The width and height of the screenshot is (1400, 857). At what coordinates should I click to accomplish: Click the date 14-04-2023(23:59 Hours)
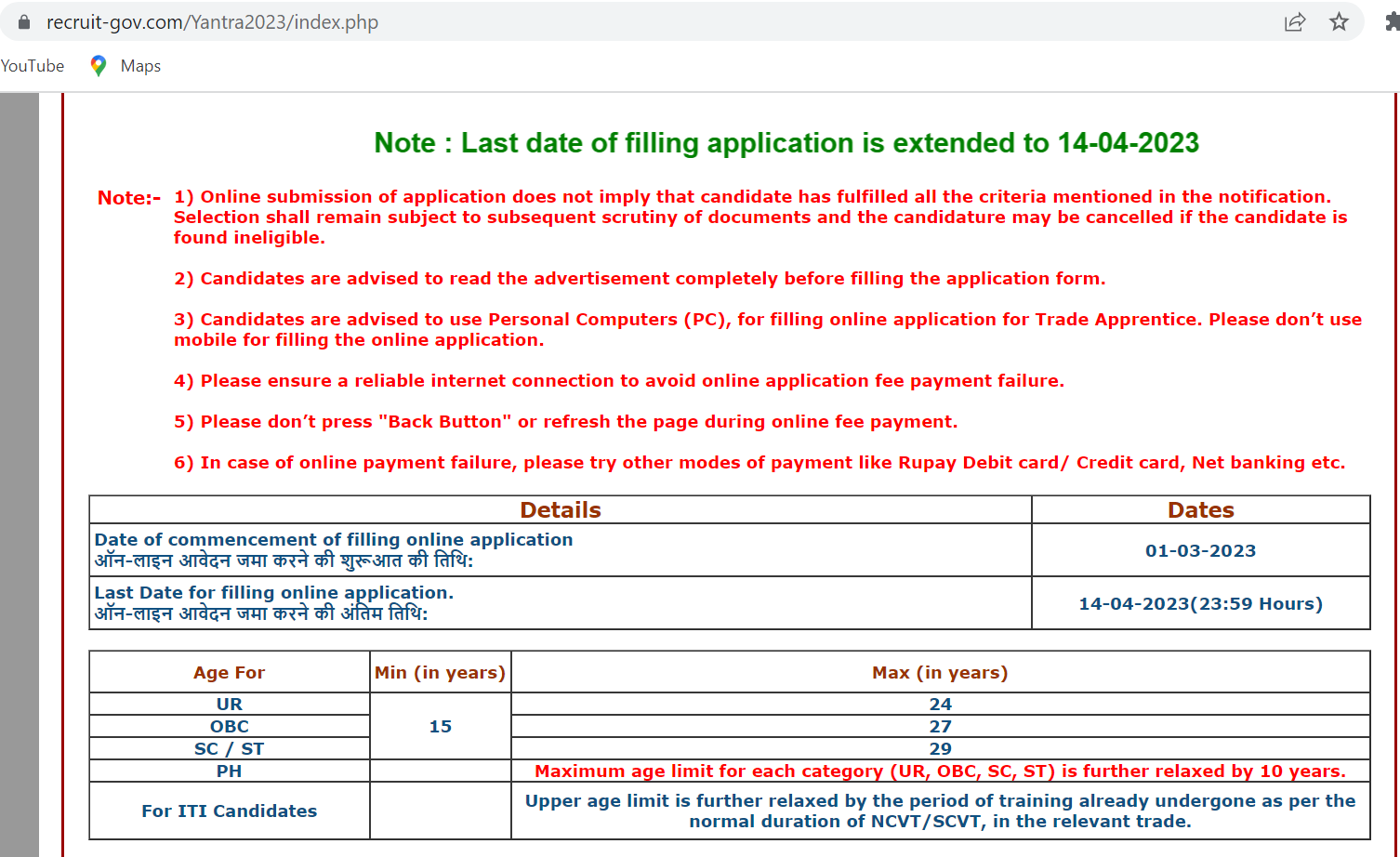pos(1200,602)
